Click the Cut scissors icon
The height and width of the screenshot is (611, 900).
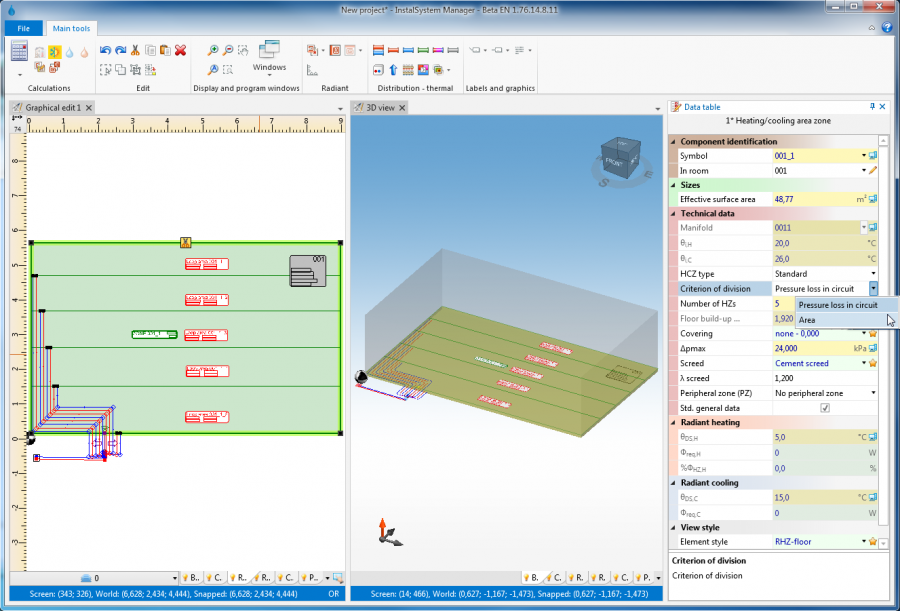pos(135,51)
